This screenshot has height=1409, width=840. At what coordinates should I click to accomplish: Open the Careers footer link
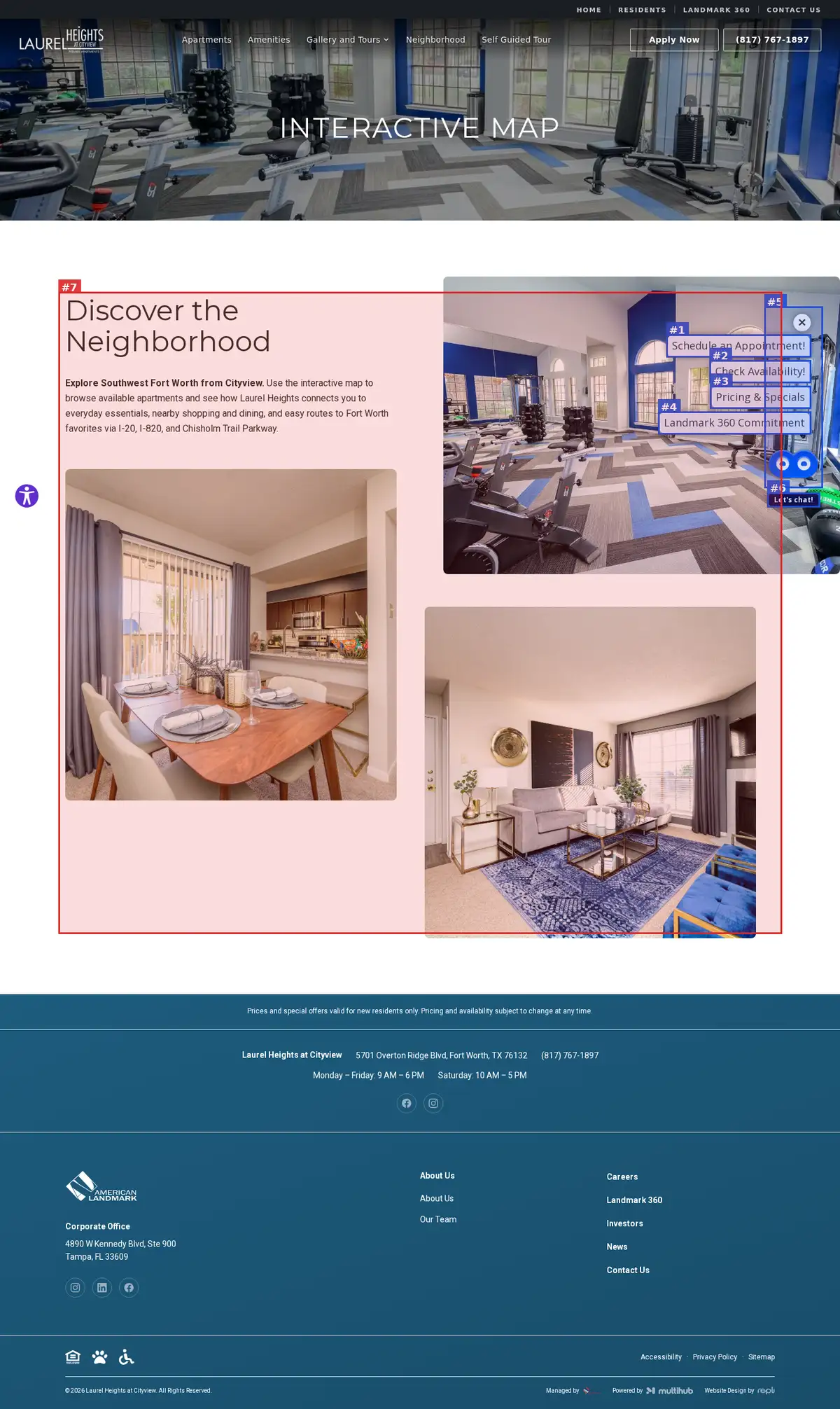[622, 1177]
